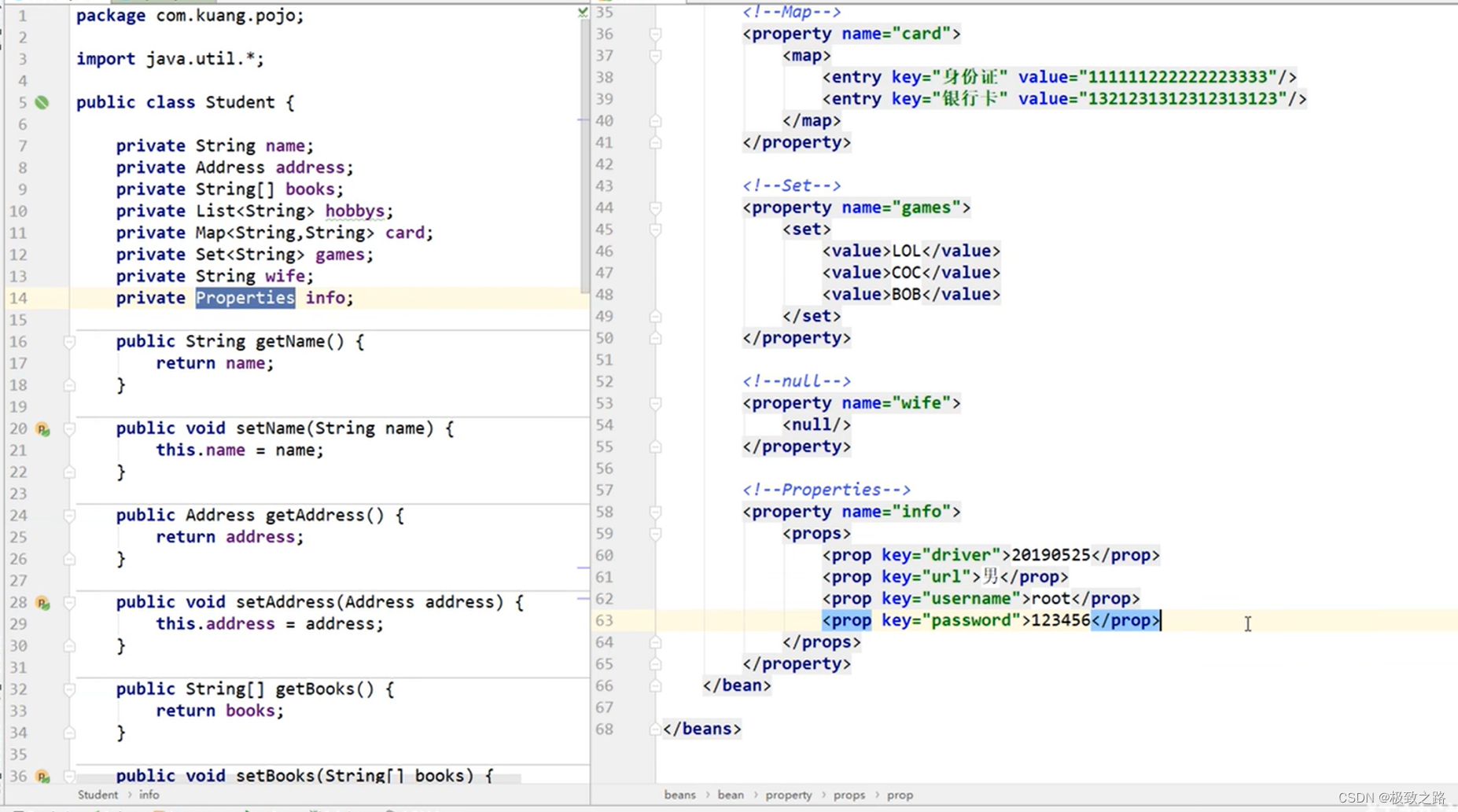Click the <!--Properties--> comment

[x=827, y=490]
